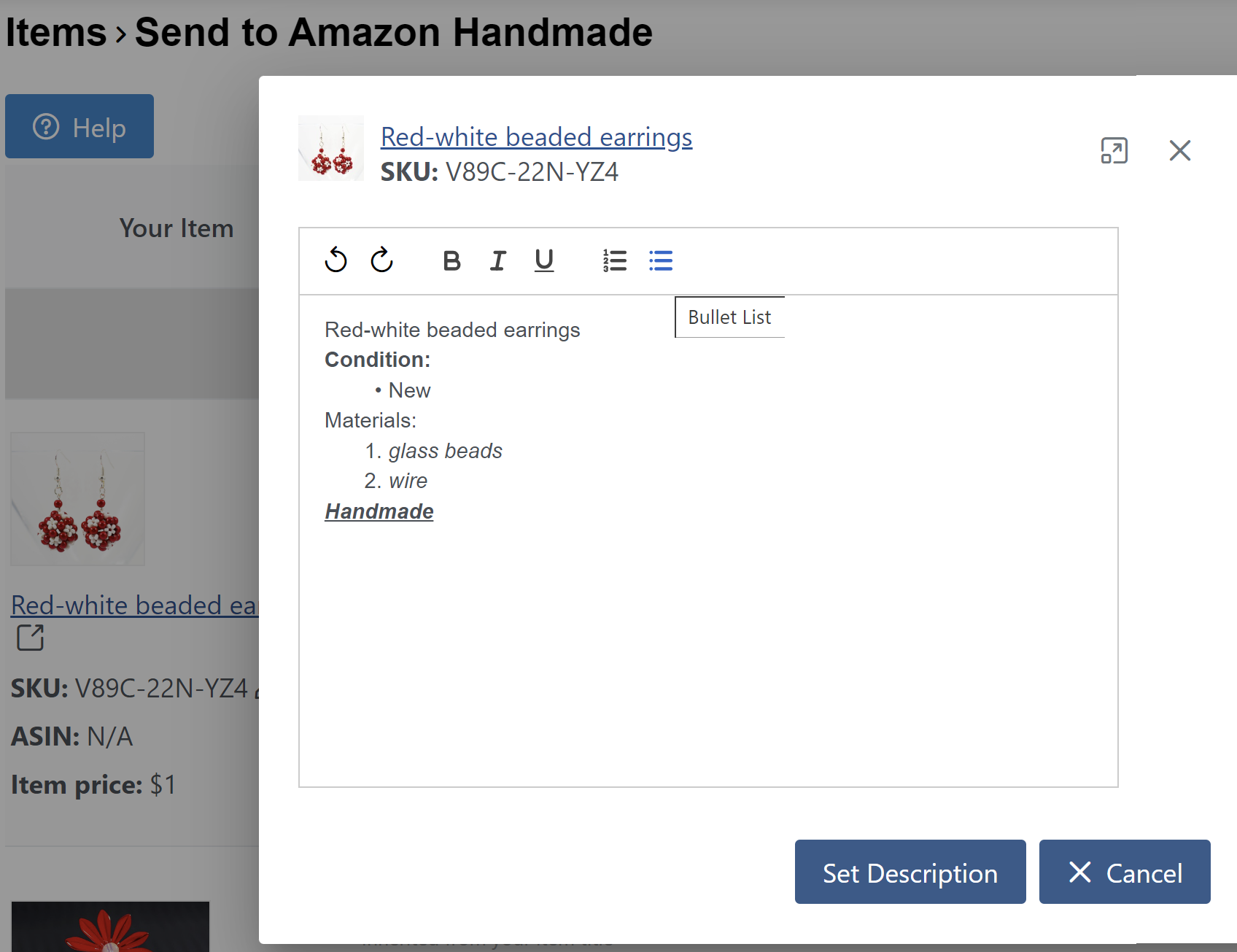This screenshot has height=952, width=1237.
Task: Apply numbered list formatting
Action: [615, 260]
